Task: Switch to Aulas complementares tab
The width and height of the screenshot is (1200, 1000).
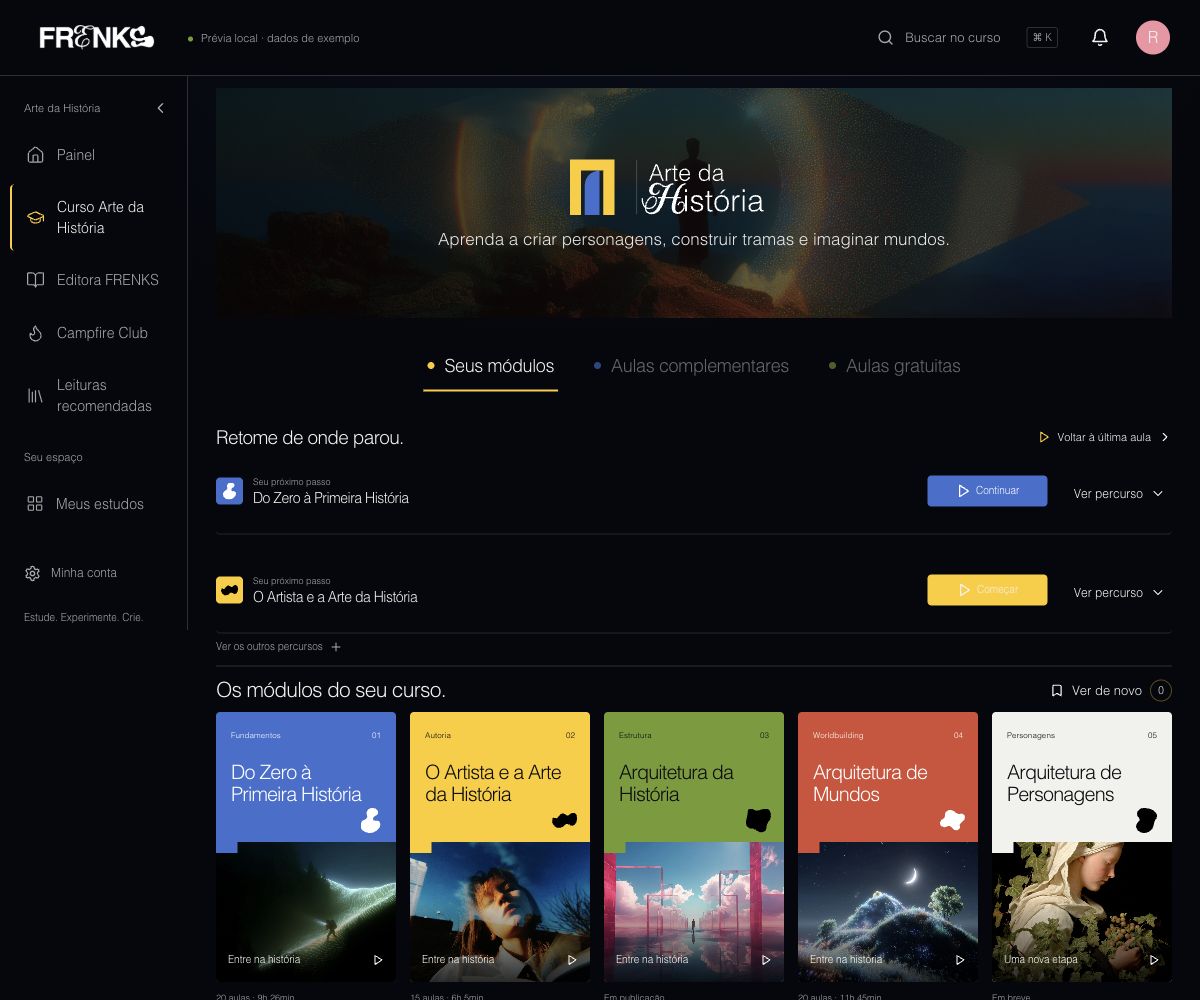Action: (691, 367)
